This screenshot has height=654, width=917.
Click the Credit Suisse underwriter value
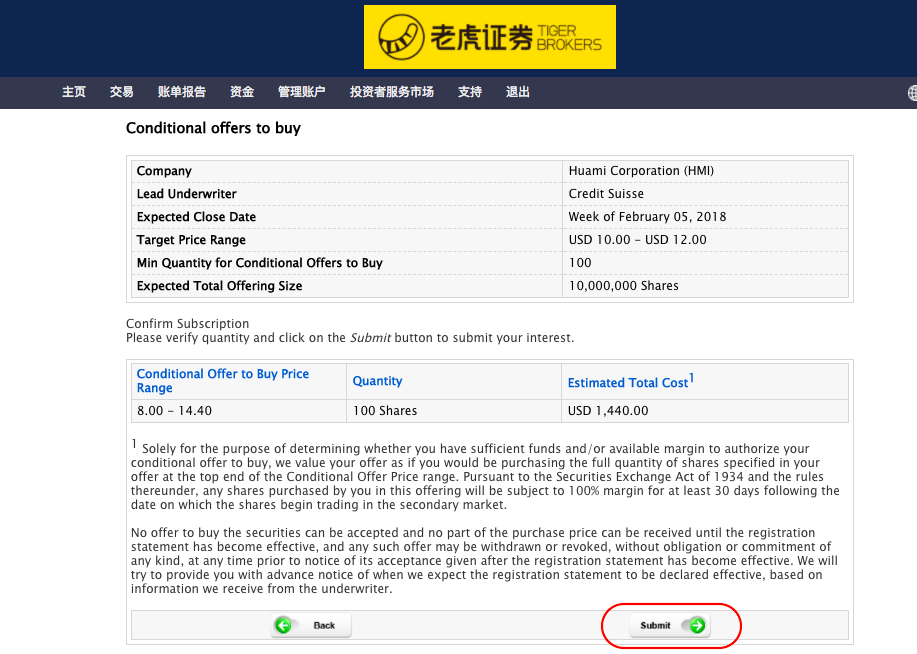606,194
